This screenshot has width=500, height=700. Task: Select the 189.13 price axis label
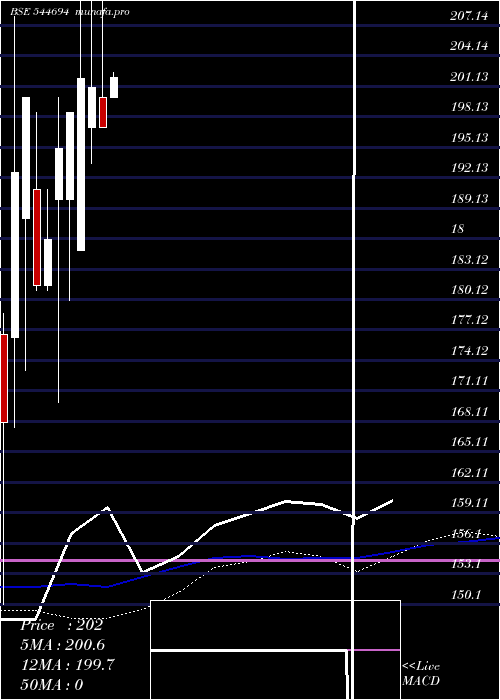[469, 198]
